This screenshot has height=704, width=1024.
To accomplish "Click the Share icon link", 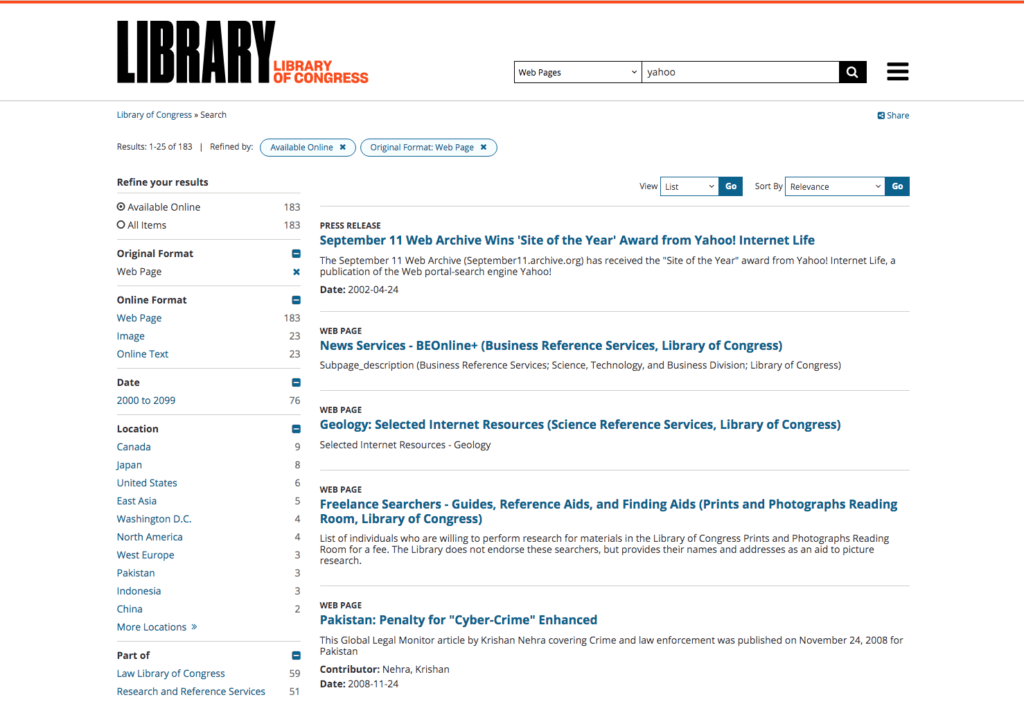I will [x=893, y=116].
